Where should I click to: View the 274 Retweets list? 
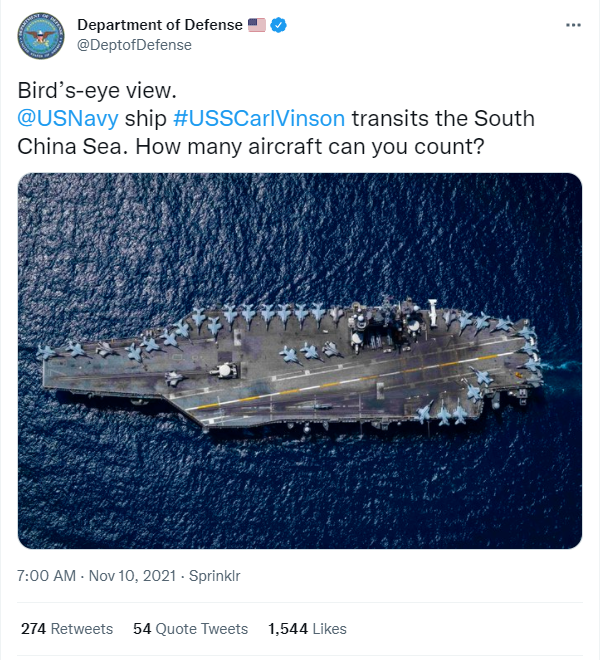tap(67, 629)
